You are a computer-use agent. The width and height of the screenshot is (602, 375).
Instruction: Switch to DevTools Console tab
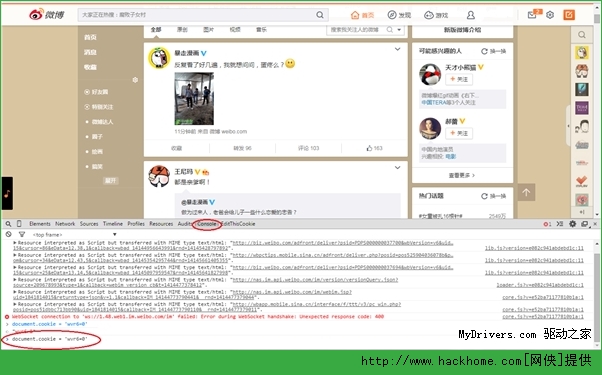pyautogui.click(x=207, y=224)
